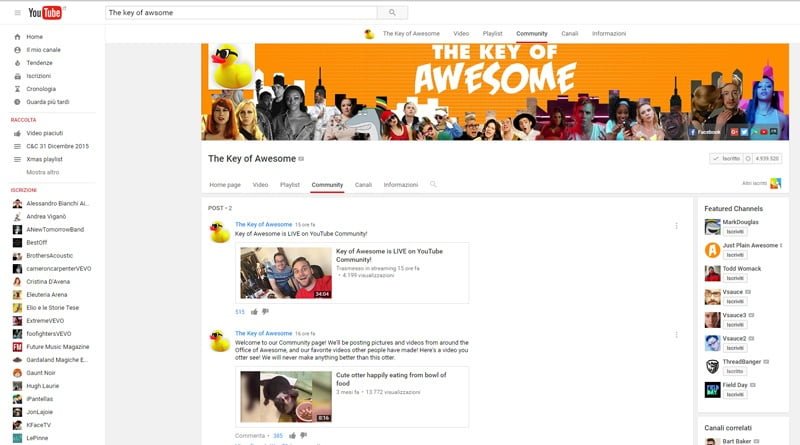Open LIVE stream video thumbnail
Image resolution: width=800 pixels, height=445 pixels.
point(286,273)
